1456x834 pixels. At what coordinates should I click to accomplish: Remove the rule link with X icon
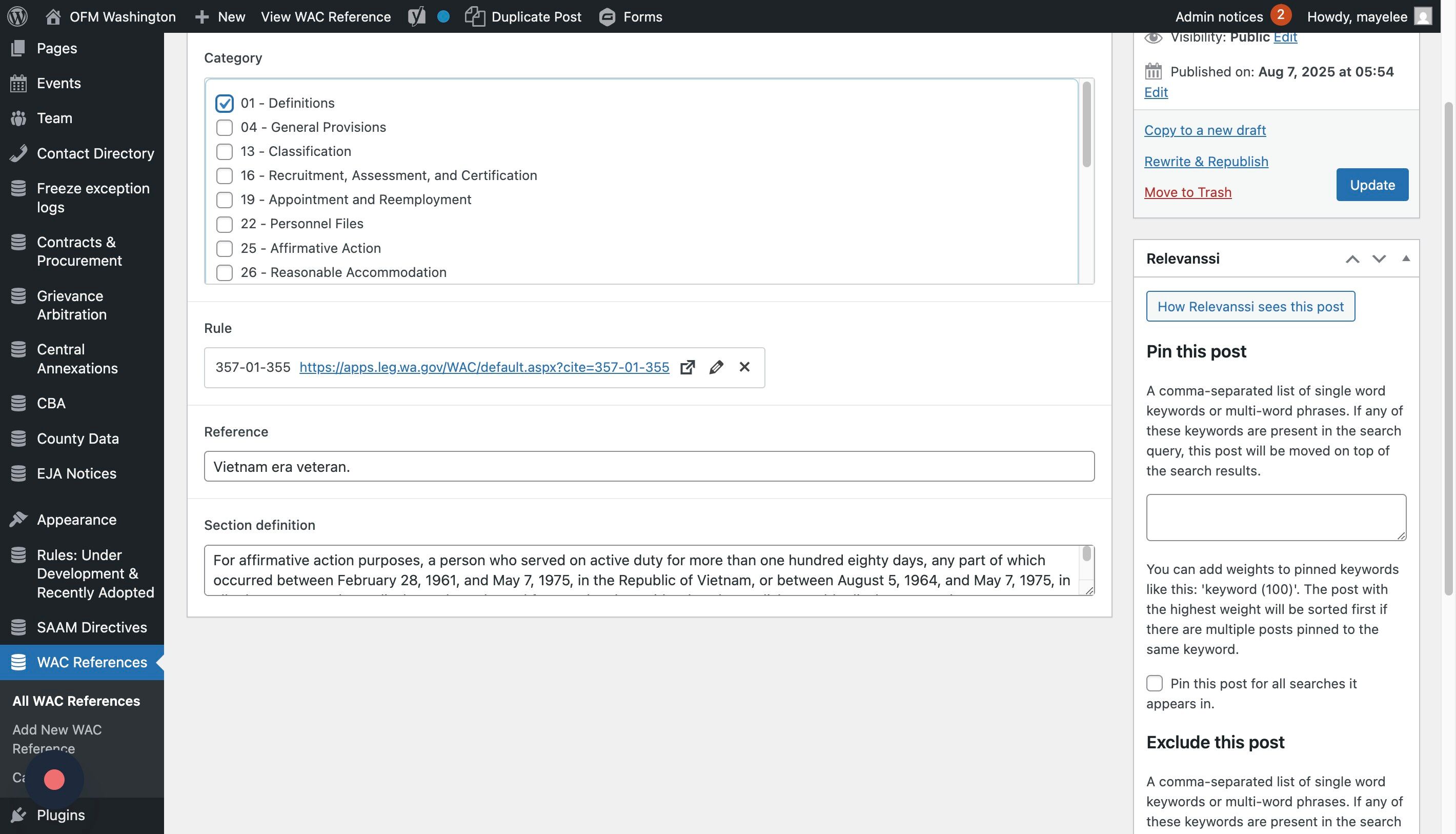pos(744,367)
